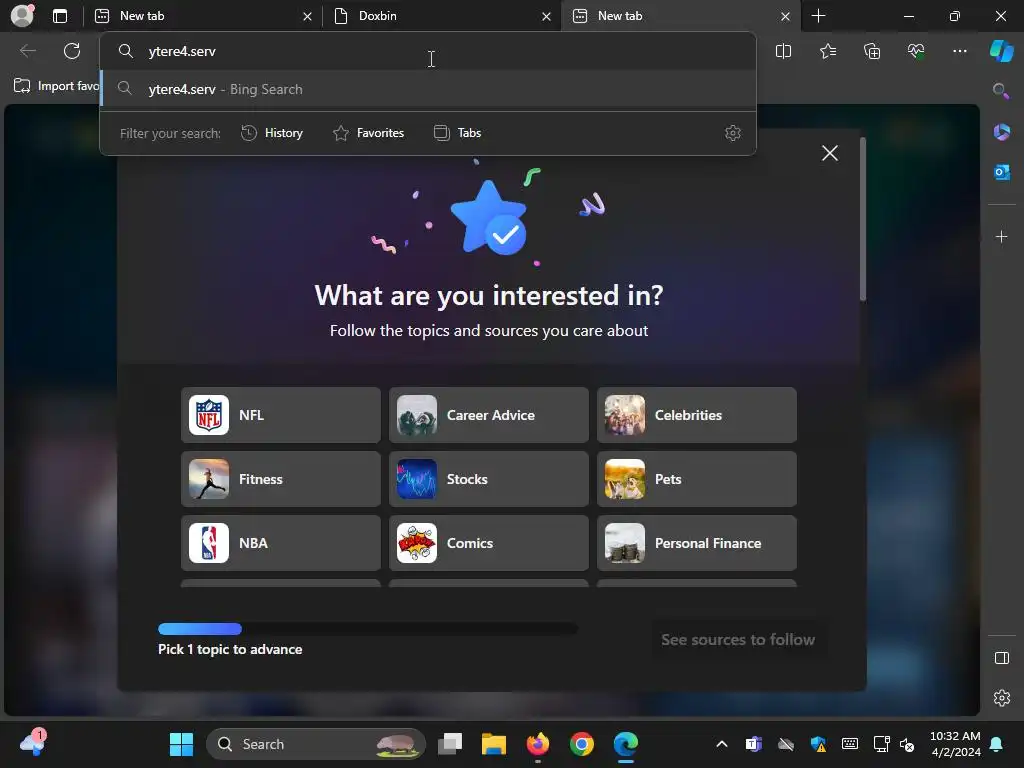Open sidebar settings gear at bottom
Viewport: 1024px width, 768px height.
click(x=1001, y=697)
